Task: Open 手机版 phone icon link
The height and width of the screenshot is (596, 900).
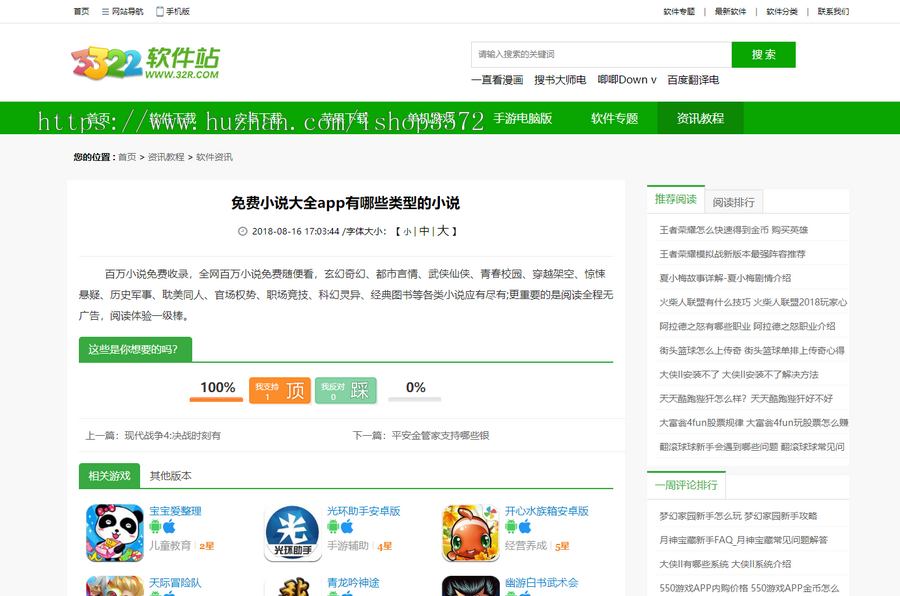Action: coord(173,11)
